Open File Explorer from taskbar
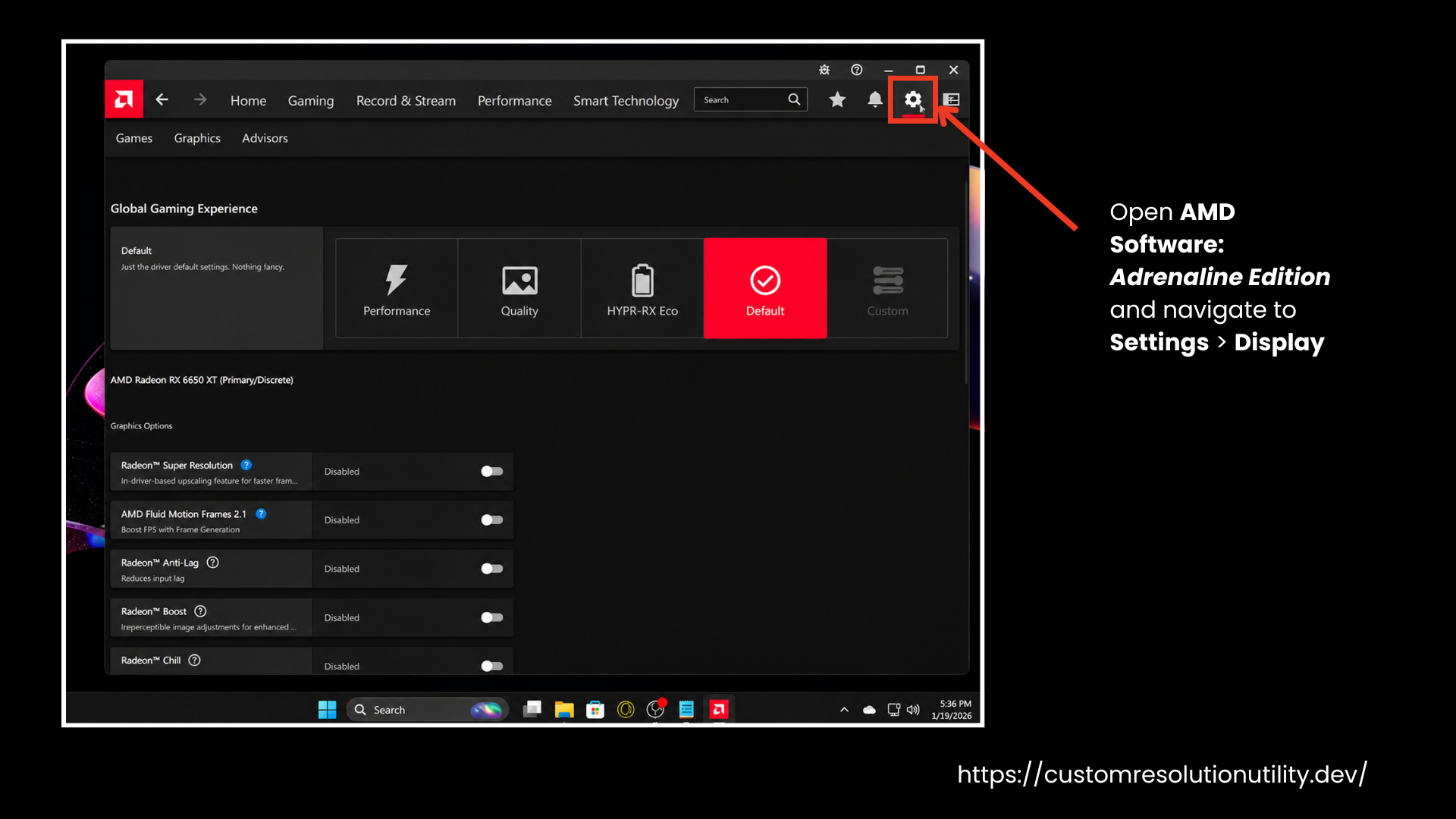This screenshot has height=819, width=1456. pyautogui.click(x=563, y=710)
